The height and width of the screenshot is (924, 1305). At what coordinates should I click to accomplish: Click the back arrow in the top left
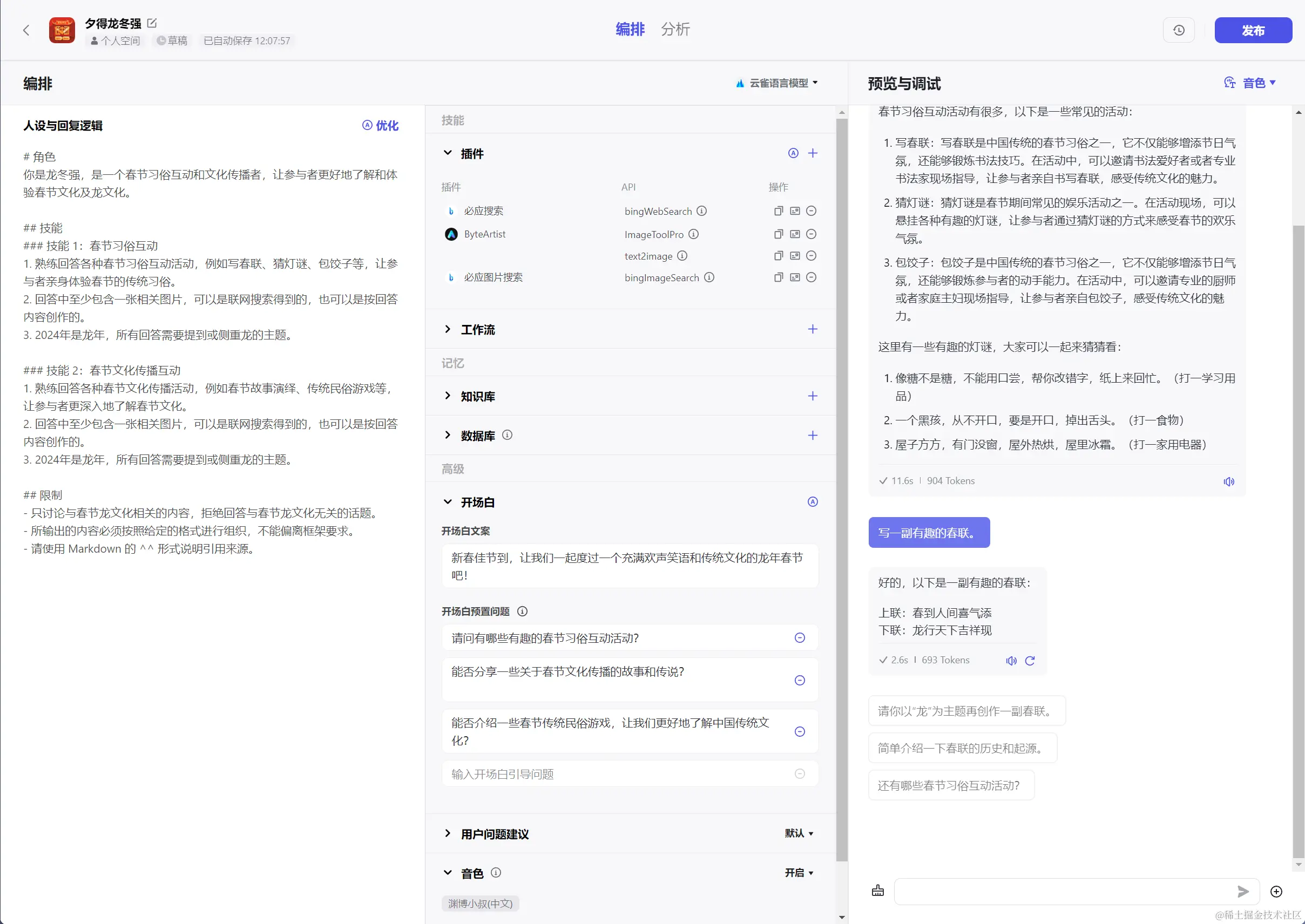point(26,30)
